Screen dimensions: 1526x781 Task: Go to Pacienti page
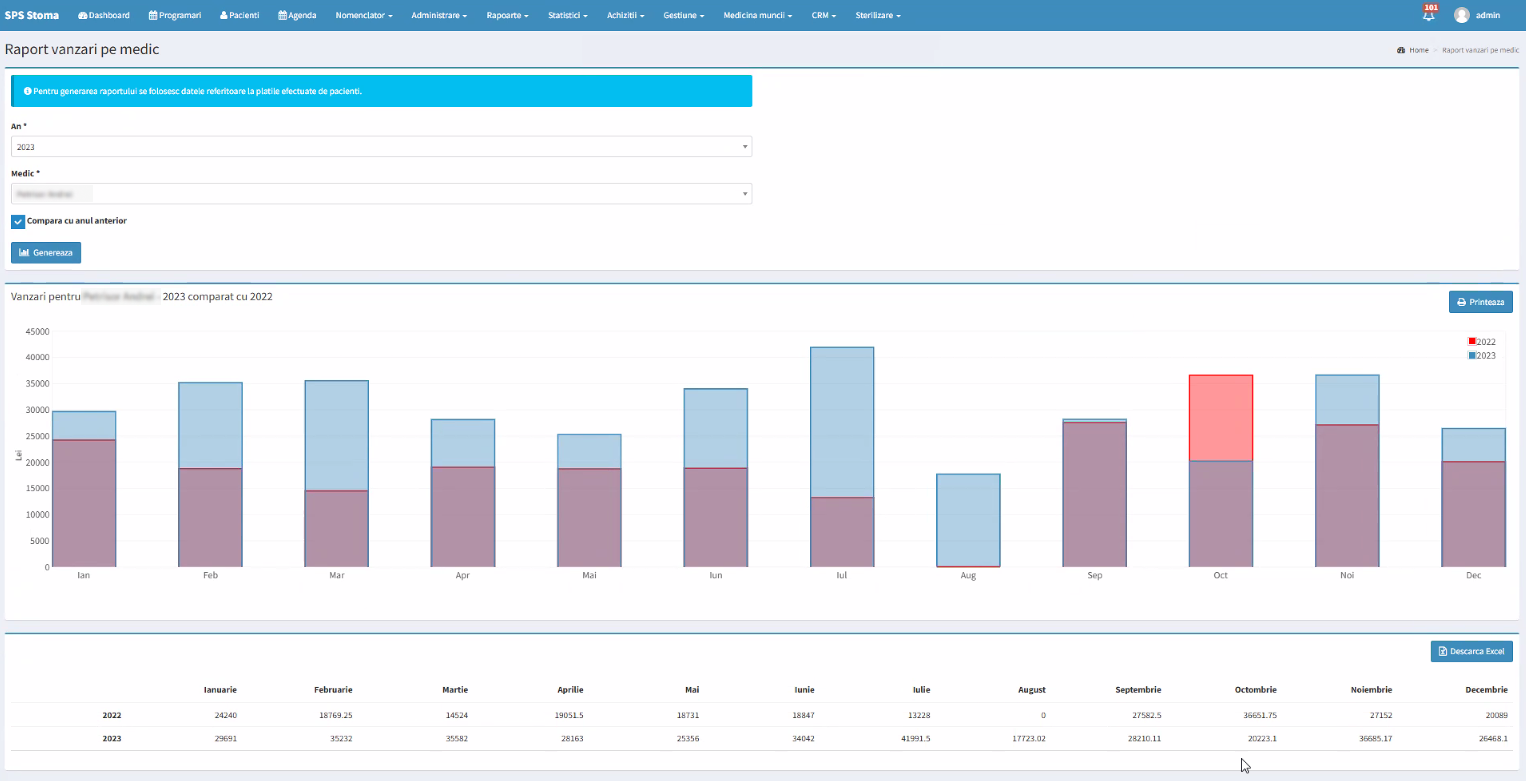coord(239,15)
